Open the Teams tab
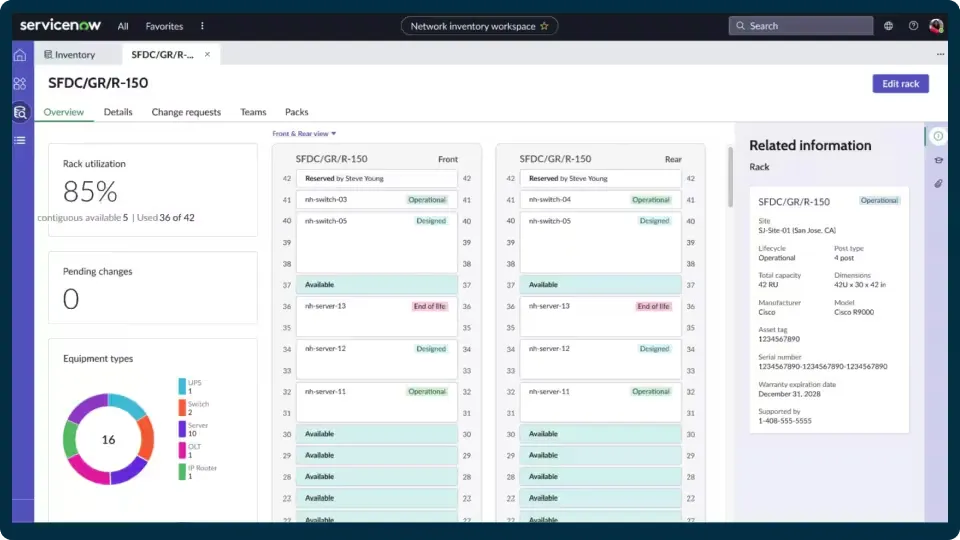Image resolution: width=960 pixels, height=540 pixels. pyautogui.click(x=253, y=112)
